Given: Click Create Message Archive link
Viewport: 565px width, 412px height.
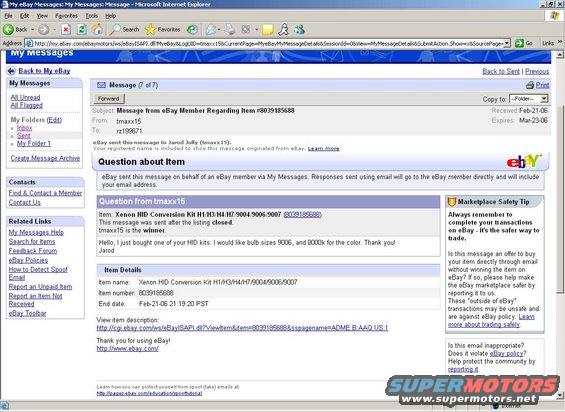Looking at the screenshot, I should [45, 158].
